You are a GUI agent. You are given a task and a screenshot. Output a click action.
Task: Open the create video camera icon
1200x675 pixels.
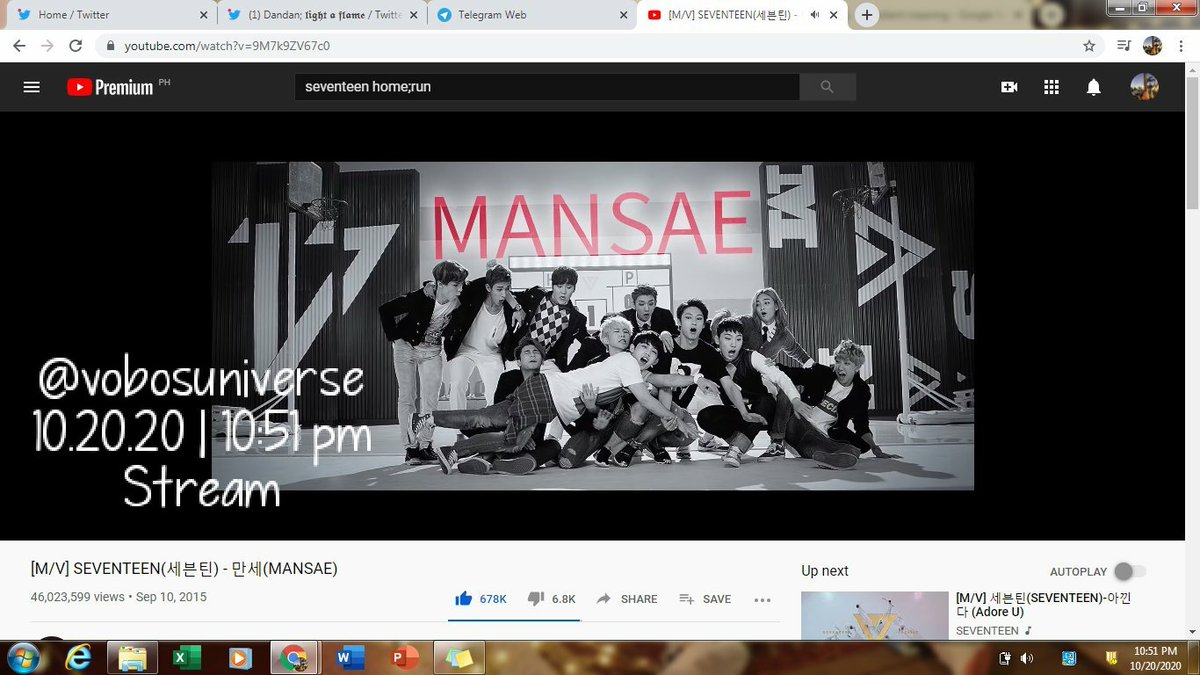[1009, 87]
